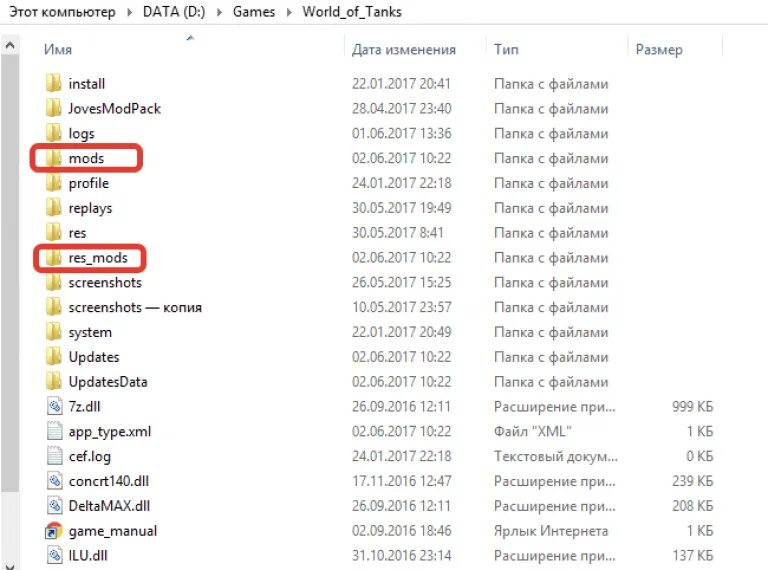The image size is (768, 570).
Task: Click size 0 КБ of cef.log
Action: (x=699, y=456)
